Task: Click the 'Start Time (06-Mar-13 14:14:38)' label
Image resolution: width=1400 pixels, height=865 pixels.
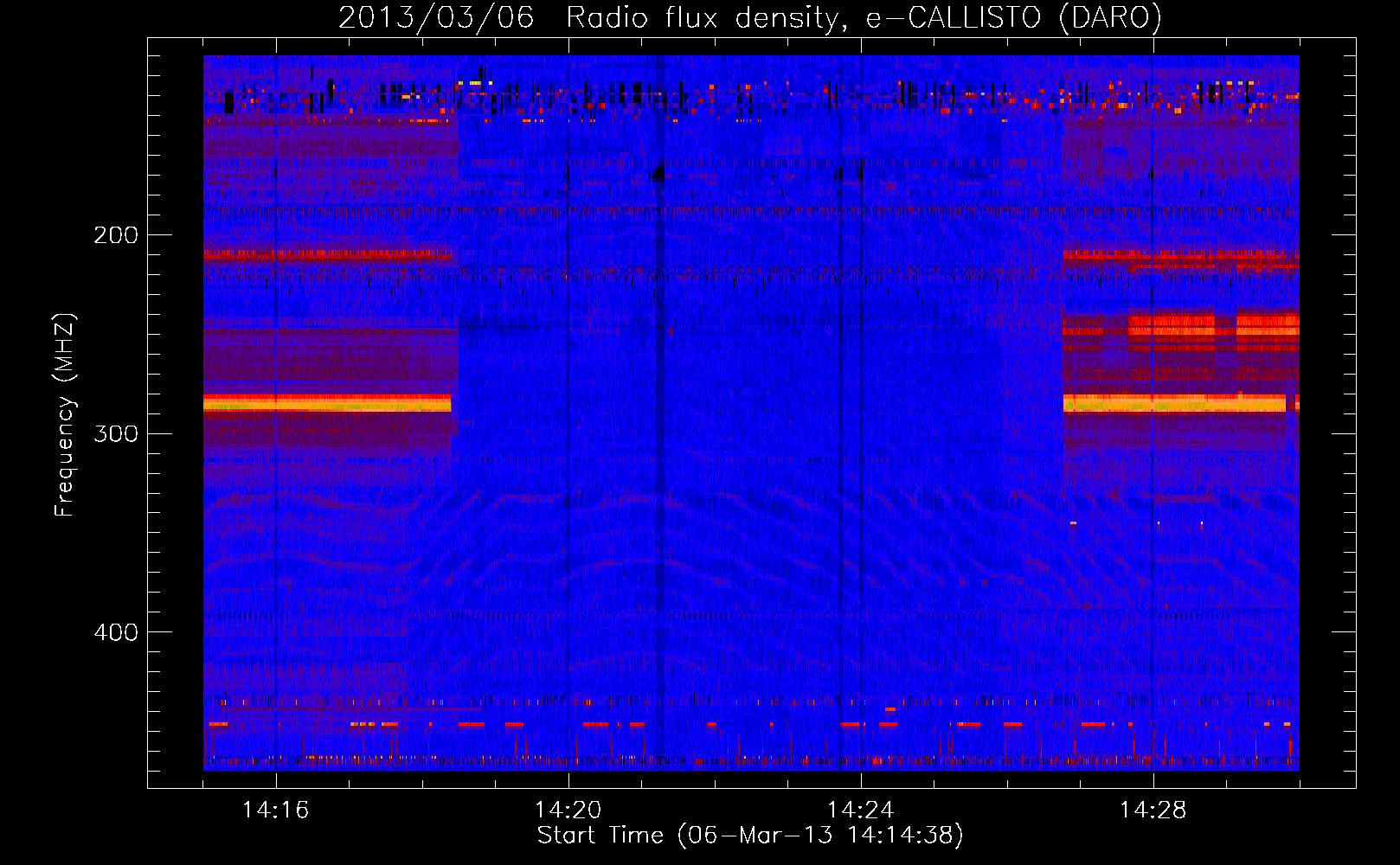Action: (x=750, y=836)
